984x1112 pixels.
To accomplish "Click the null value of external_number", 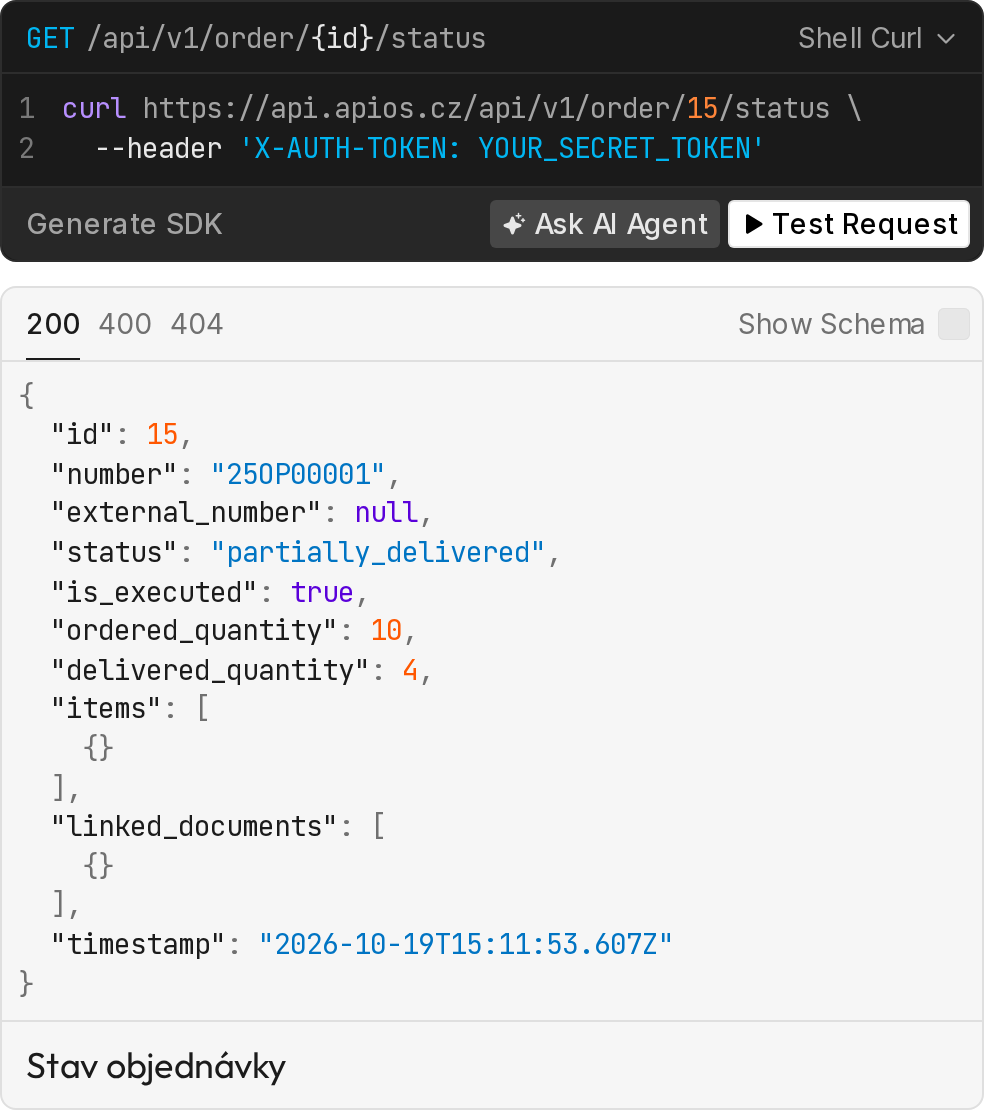I will tap(386, 512).
